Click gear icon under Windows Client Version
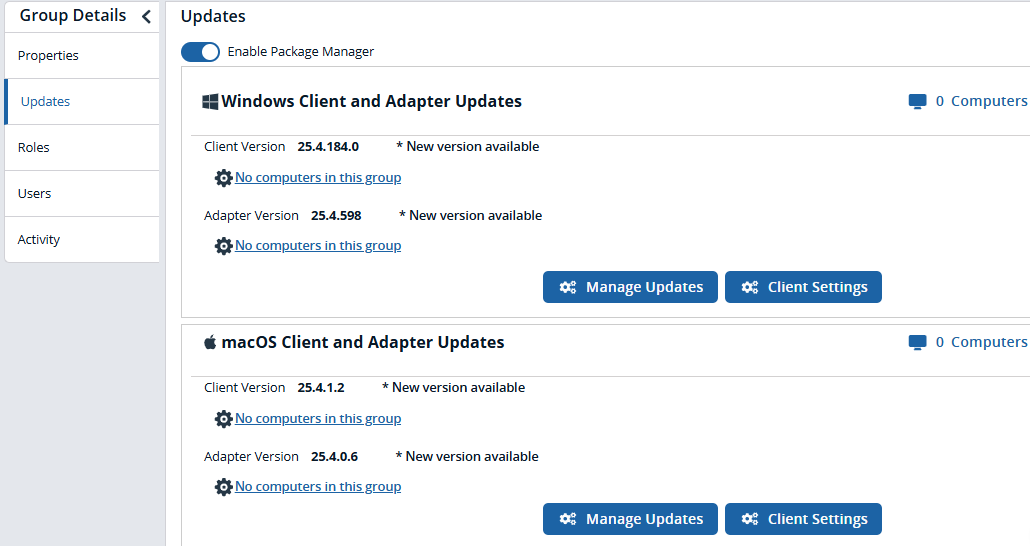The width and height of the screenshot is (1030, 546). [x=224, y=178]
